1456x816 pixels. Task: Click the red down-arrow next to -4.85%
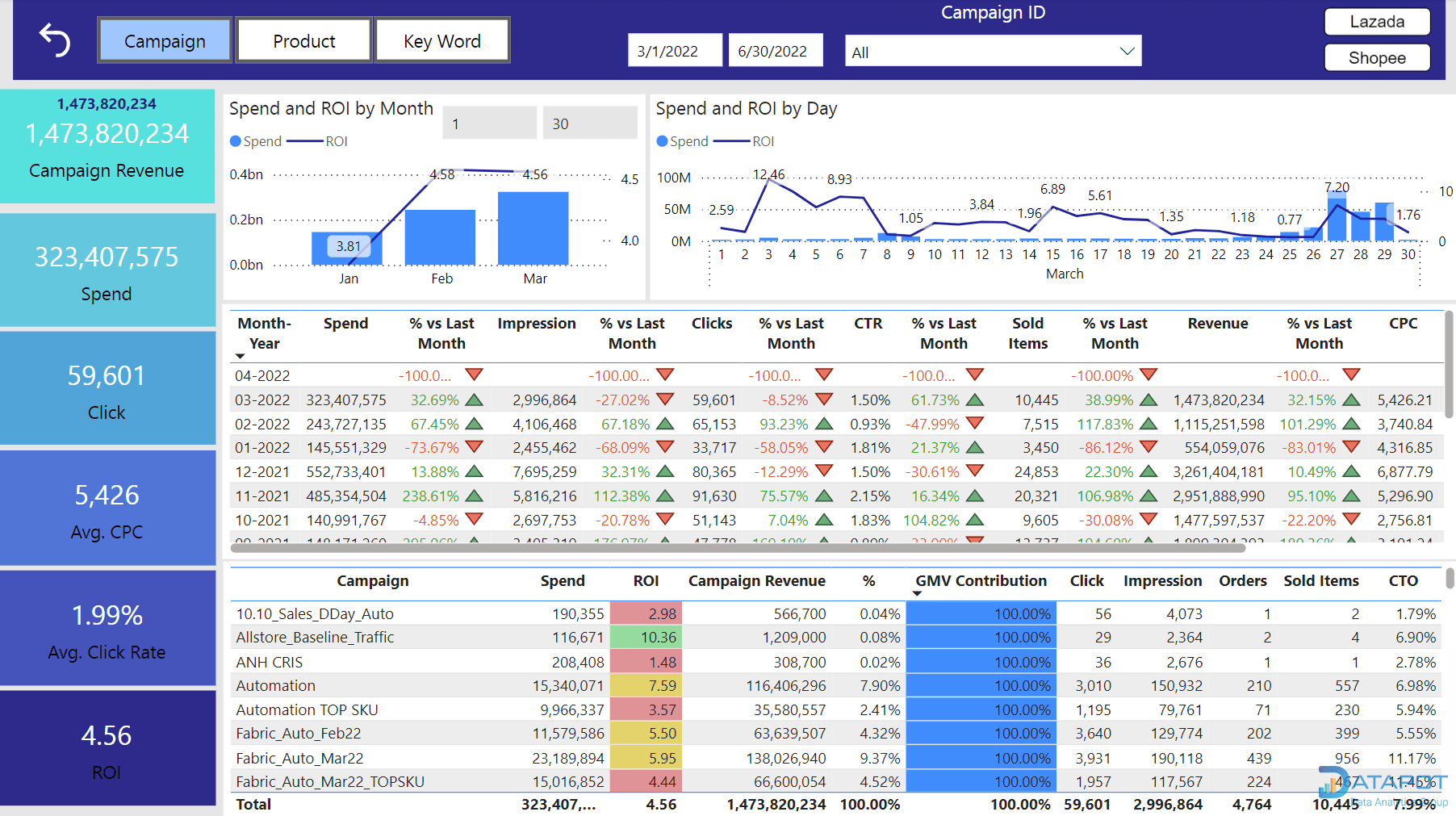(x=474, y=519)
